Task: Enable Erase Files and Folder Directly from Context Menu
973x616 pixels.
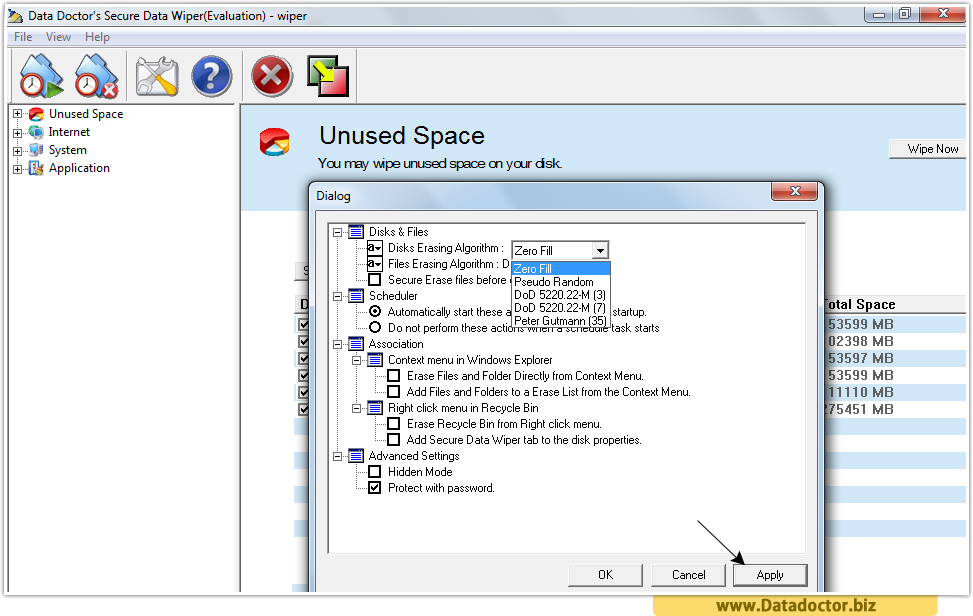Action: pos(393,376)
